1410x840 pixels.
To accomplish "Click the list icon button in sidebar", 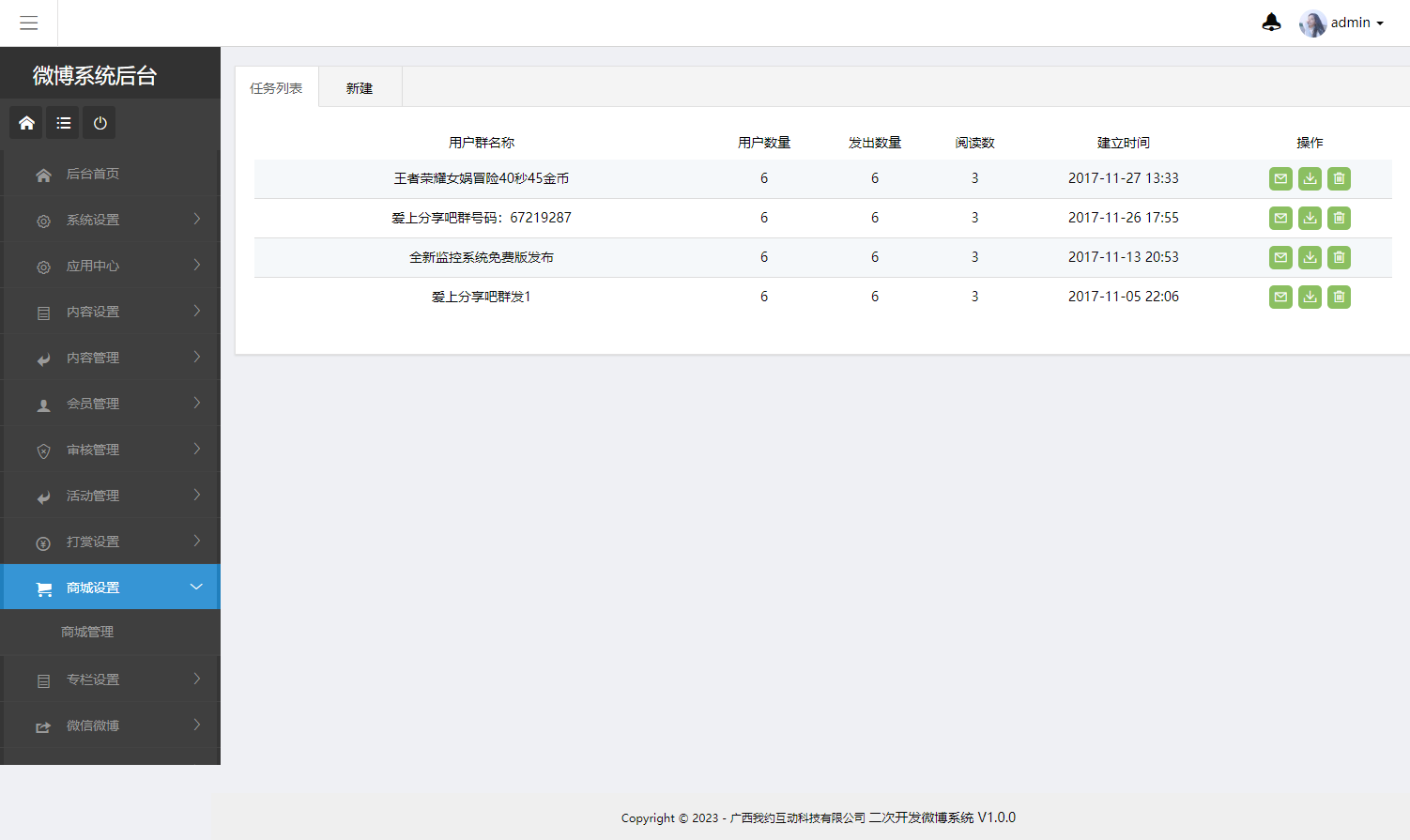I will click(63, 123).
